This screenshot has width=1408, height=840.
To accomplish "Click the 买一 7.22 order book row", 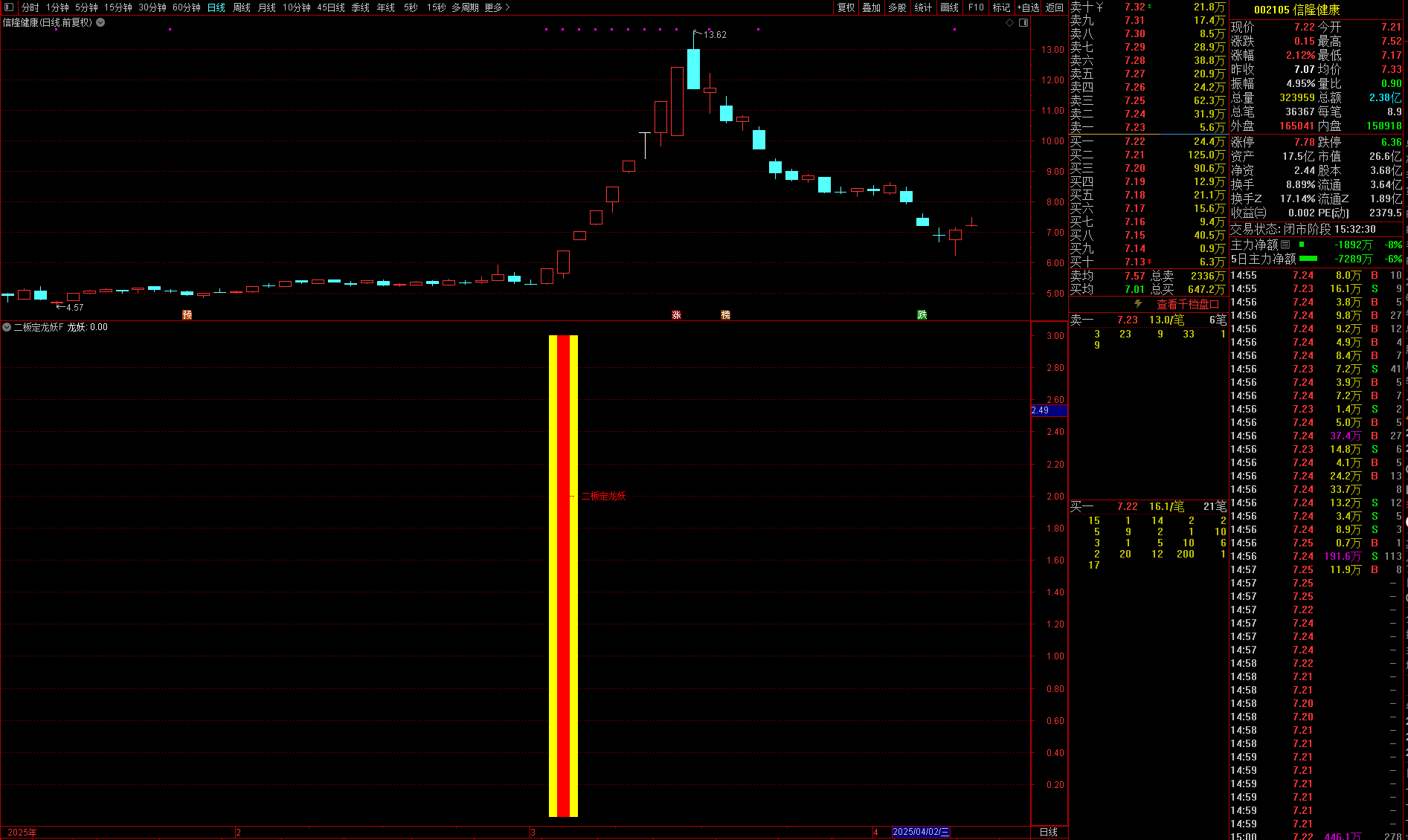I will (1148, 141).
